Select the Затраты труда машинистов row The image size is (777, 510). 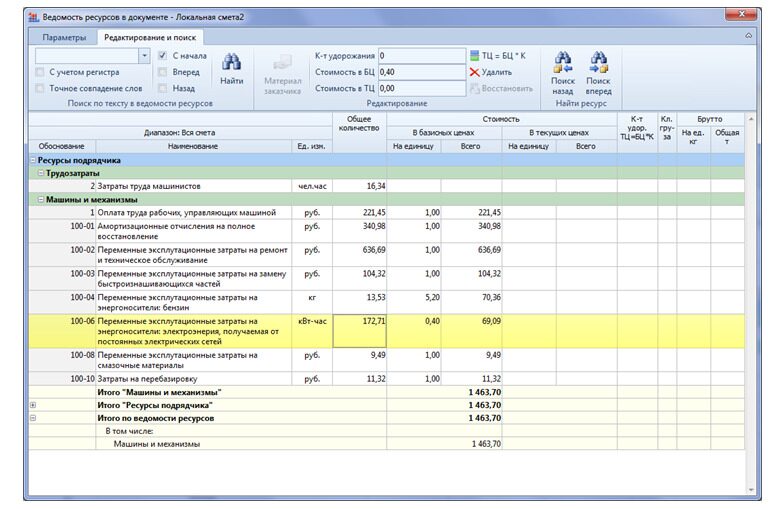tap(387, 186)
